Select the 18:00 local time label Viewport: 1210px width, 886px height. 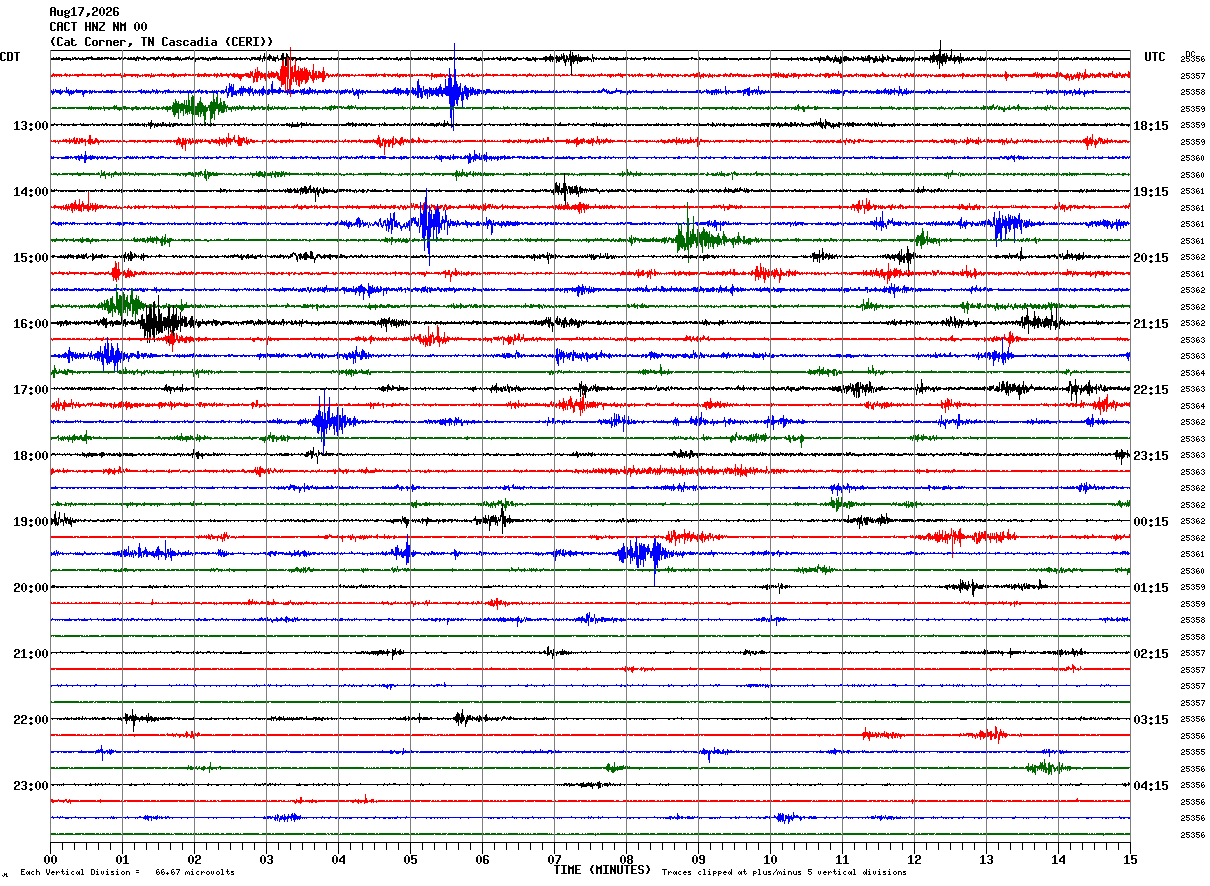[x=31, y=456]
